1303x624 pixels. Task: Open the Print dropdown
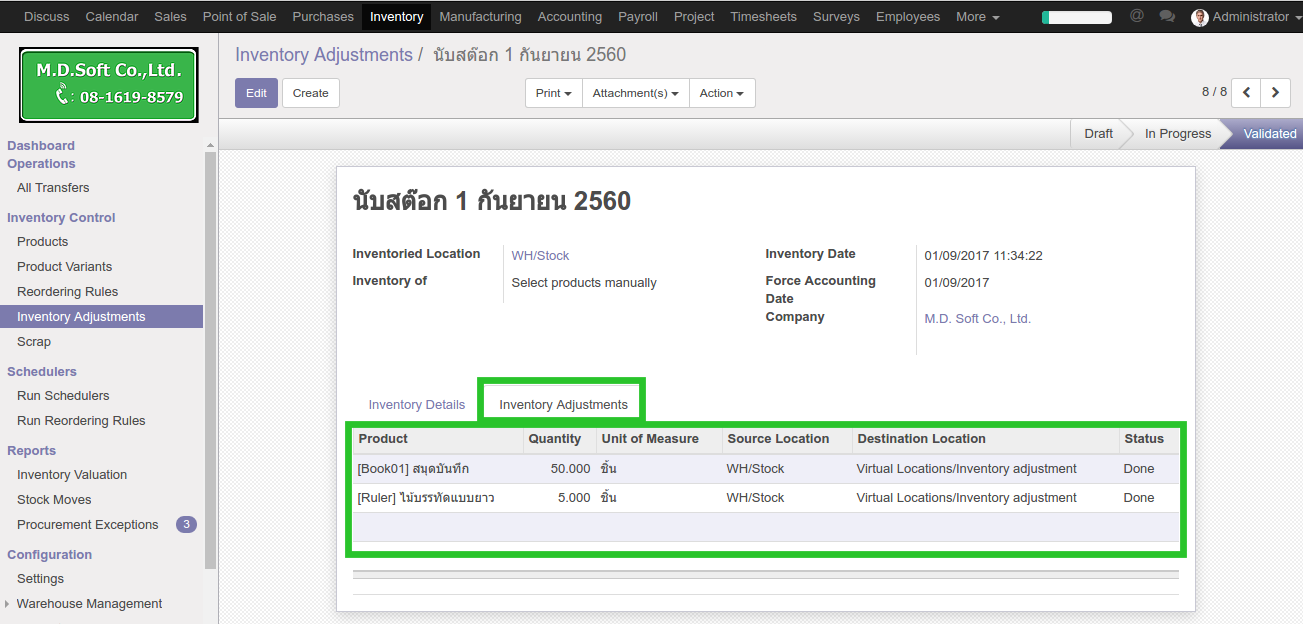[x=553, y=93]
